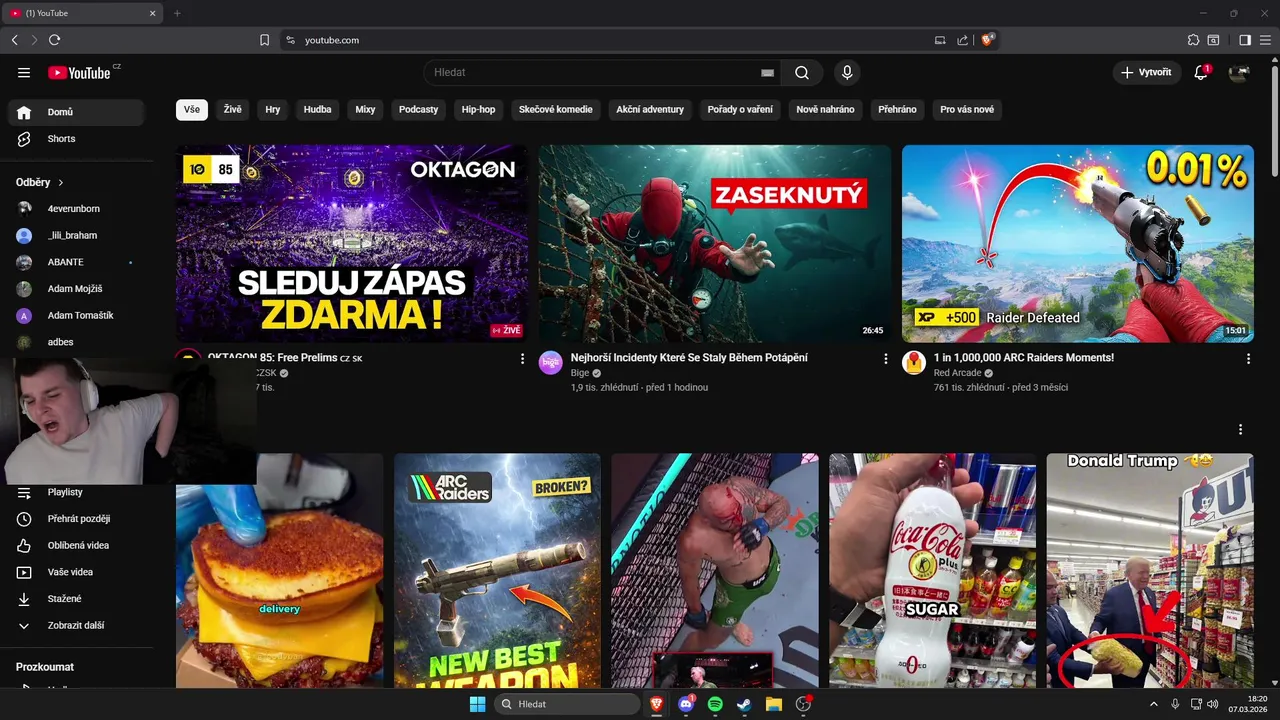Go to the YouTube logo home link
Image resolution: width=1280 pixels, height=720 pixels.
click(x=79, y=72)
